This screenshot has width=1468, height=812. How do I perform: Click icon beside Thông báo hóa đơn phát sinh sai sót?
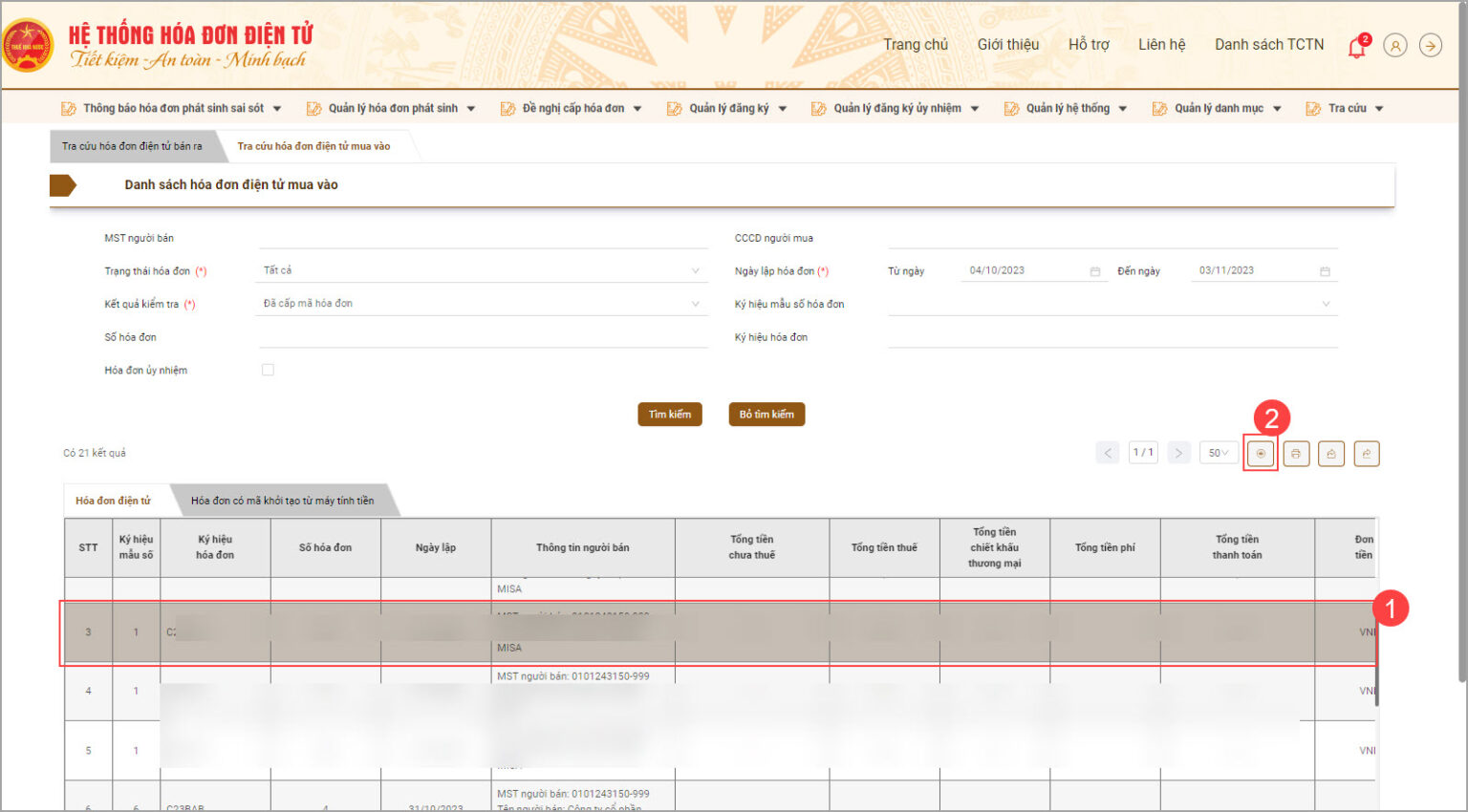click(x=69, y=109)
